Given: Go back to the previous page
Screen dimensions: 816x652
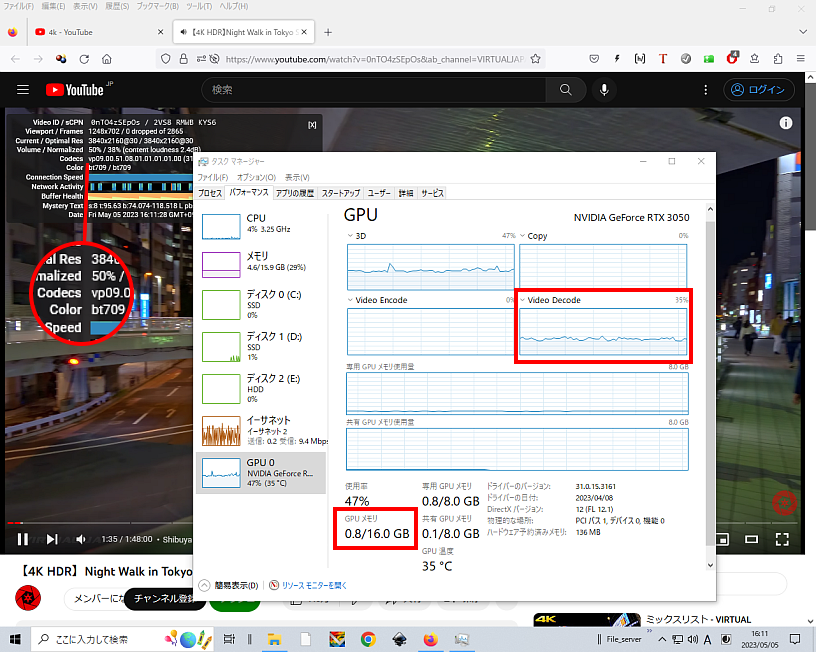Looking at the screenshot, I should click(x=15, y=59).
